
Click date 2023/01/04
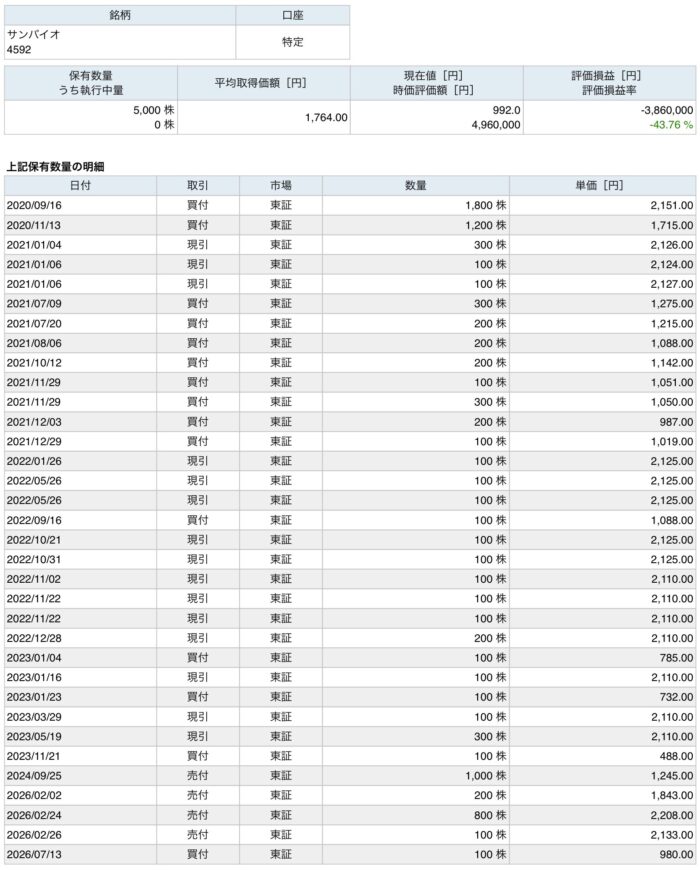point(34,658)
